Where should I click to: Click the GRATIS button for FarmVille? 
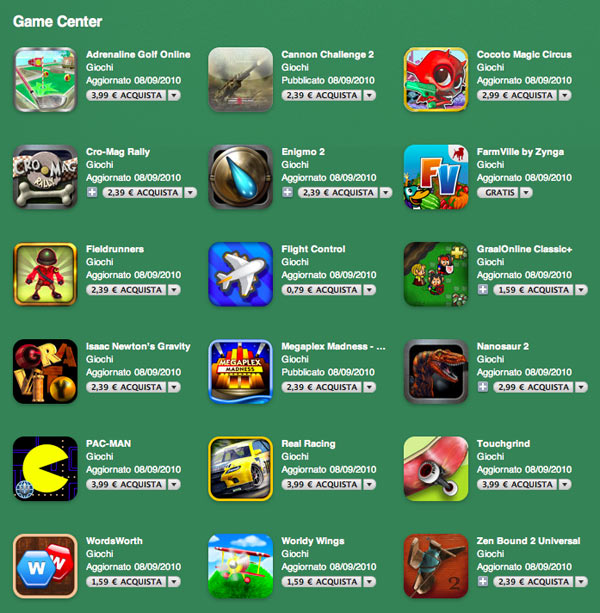click(x=498, y=193)
